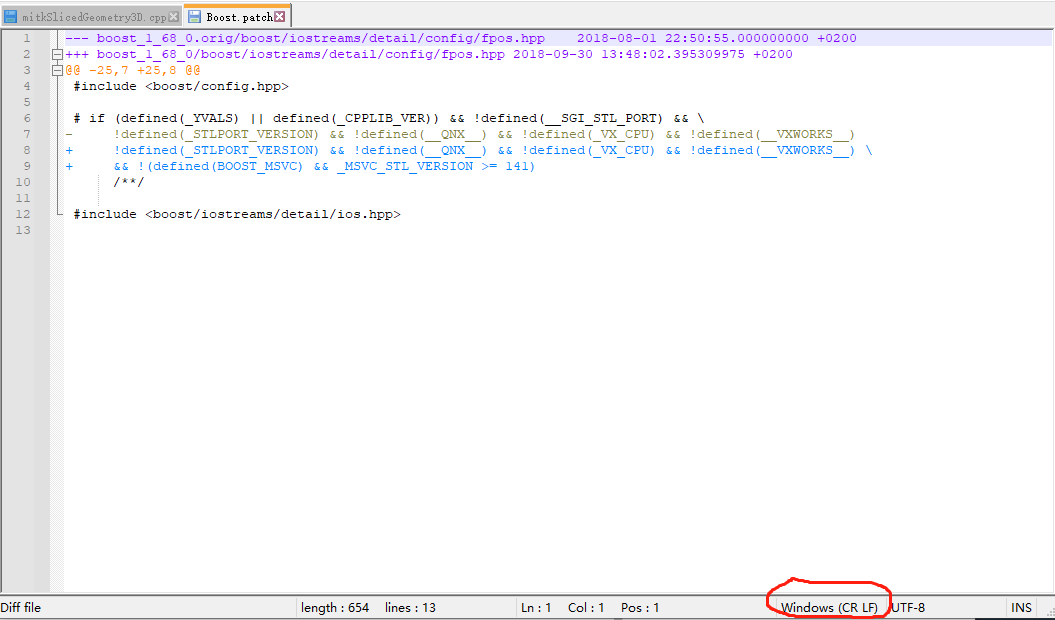Click the /**/ comment on line 10

coord(127,181)
